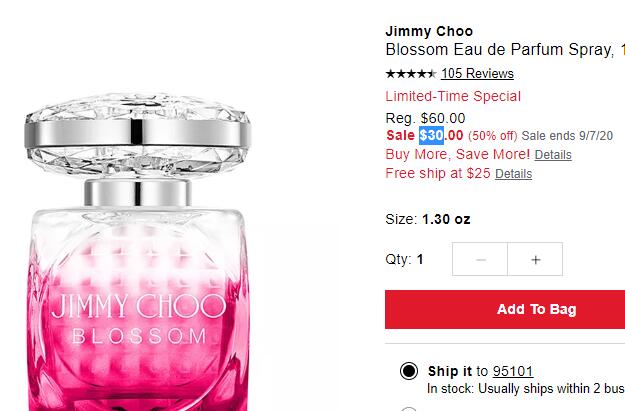Click the Limited-Time Special label

pyautogui.click(x=453, y=96)
